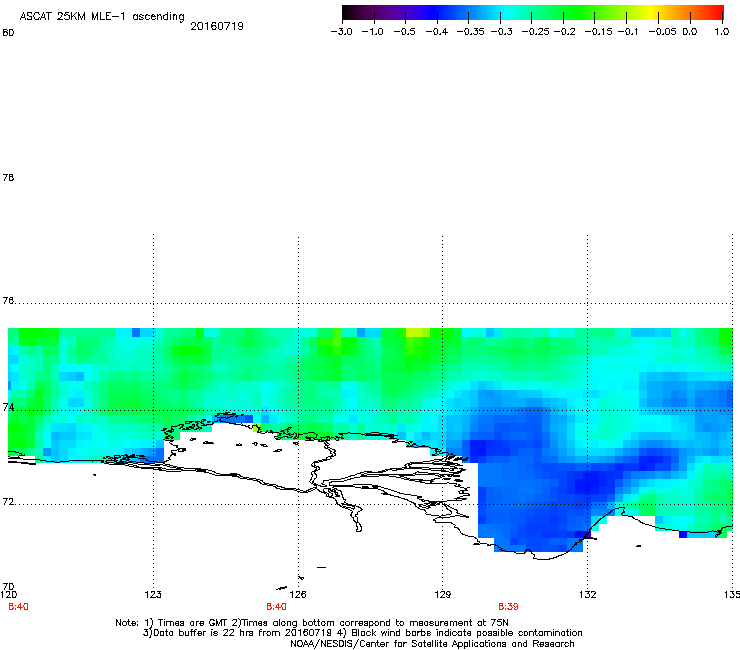Click the title 'ASCAT 25KM MLE-1 ascending'

point(102,17)
